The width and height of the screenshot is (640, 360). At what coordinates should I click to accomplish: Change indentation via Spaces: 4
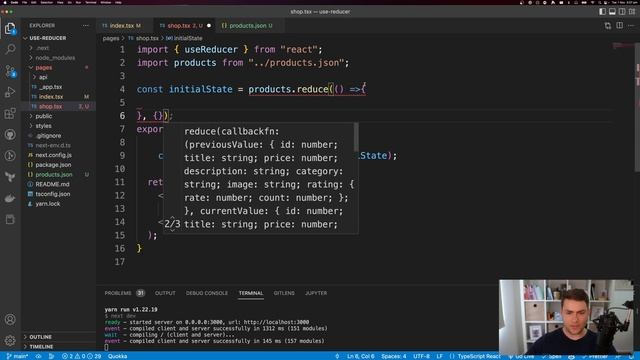click(x=394, y=356)
